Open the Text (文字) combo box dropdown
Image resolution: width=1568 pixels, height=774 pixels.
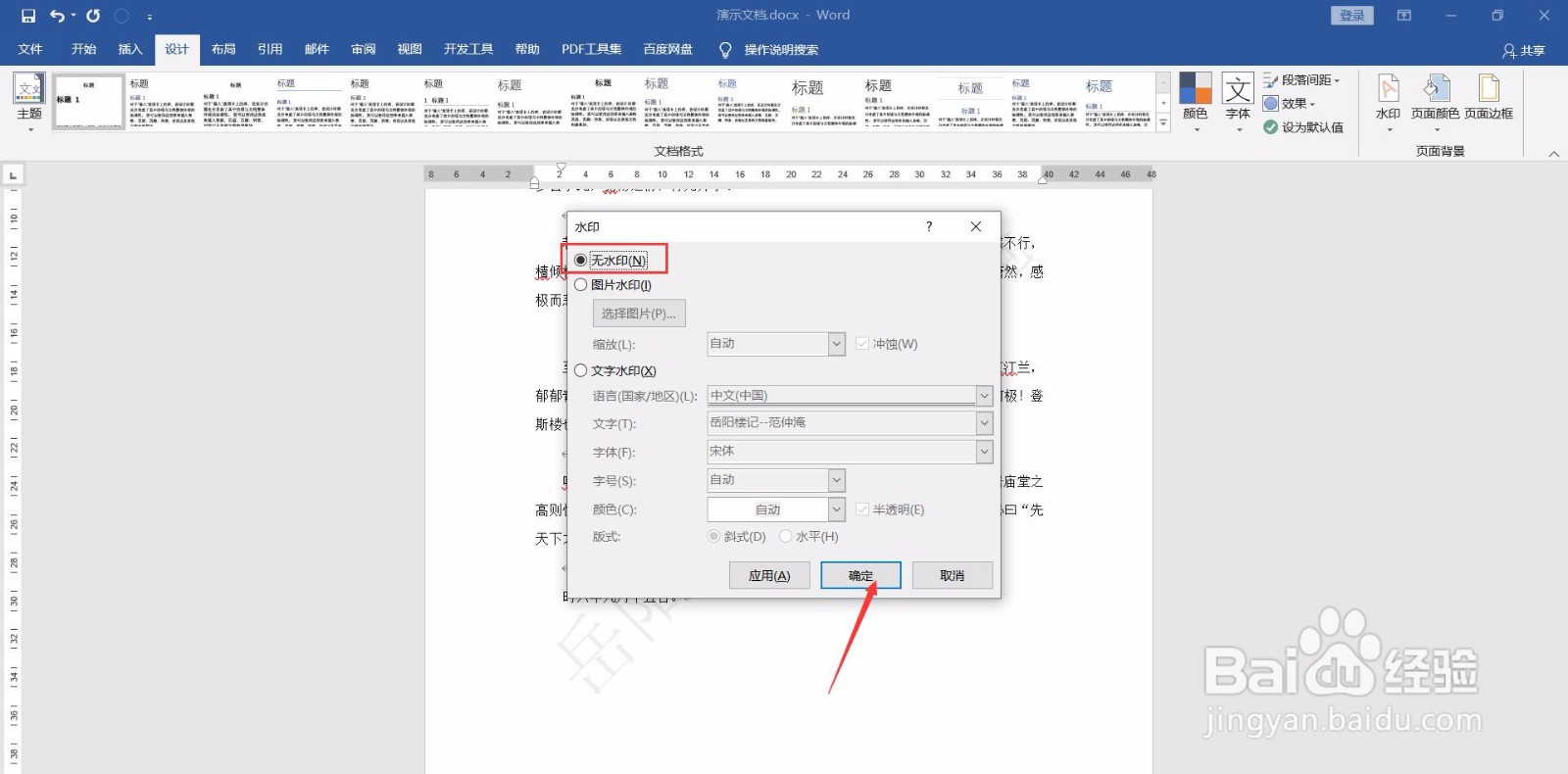coord(984,423)
